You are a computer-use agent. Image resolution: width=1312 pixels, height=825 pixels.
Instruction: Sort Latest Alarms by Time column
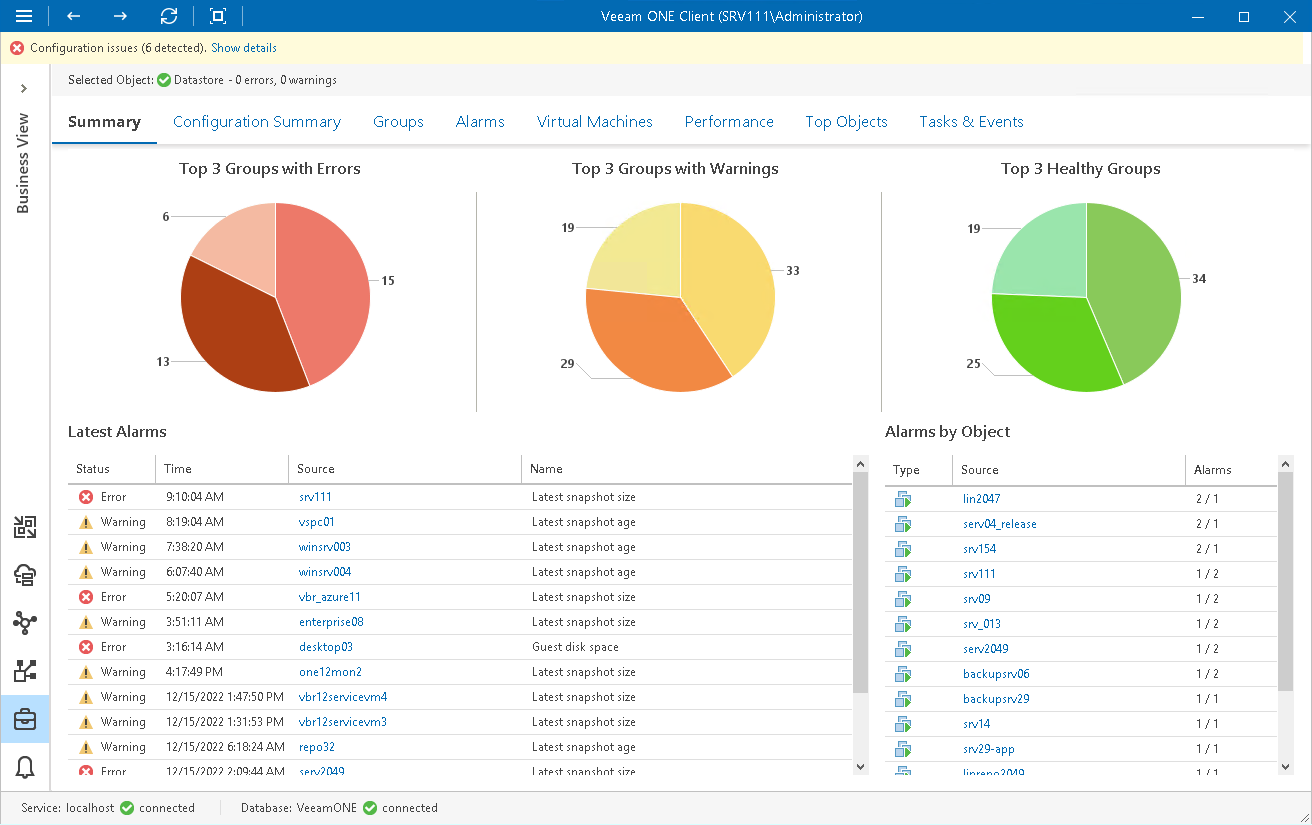point(223,469)
